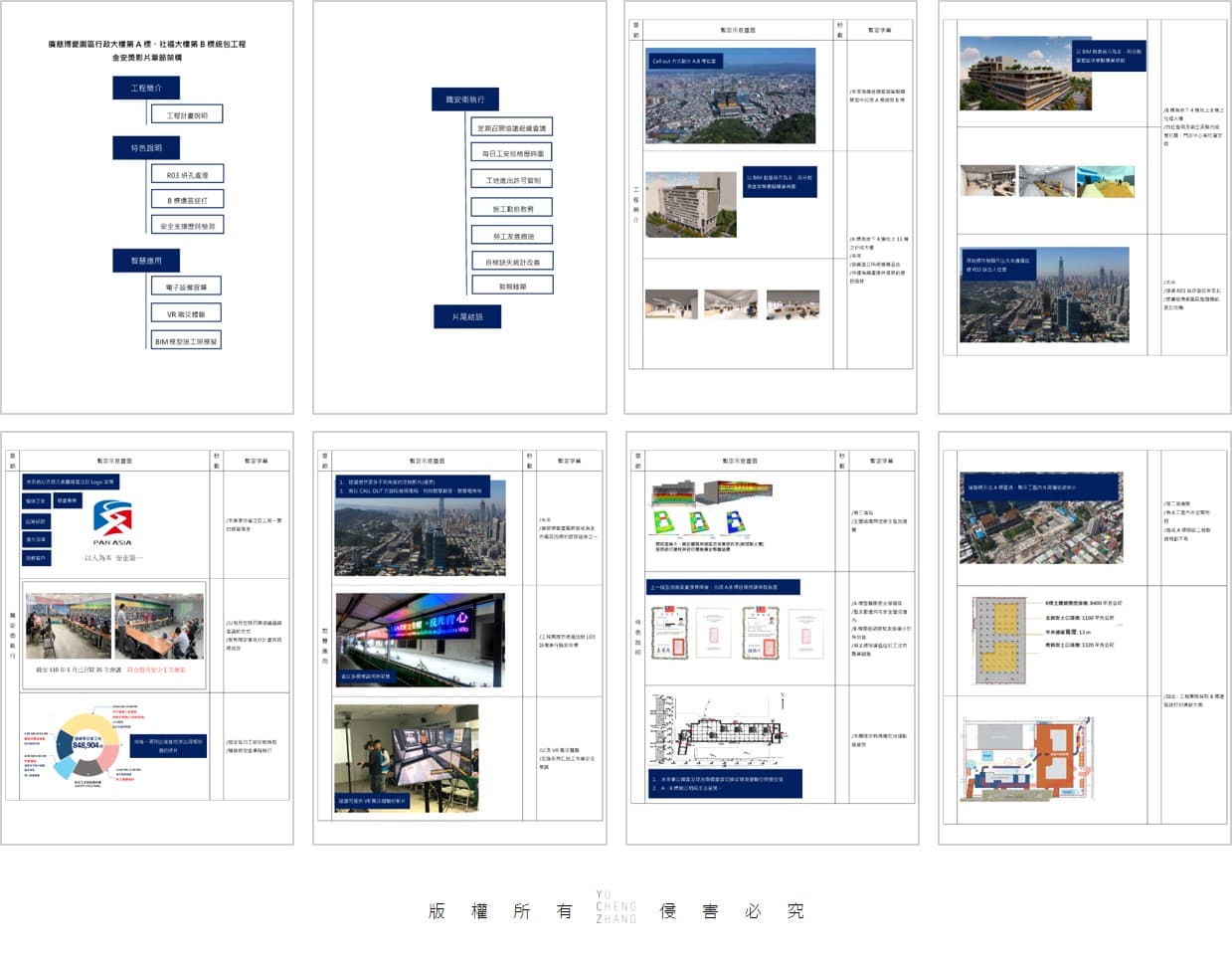Click the 特色說明 heading box
1232x967 pixels.
tap(146, 148)
